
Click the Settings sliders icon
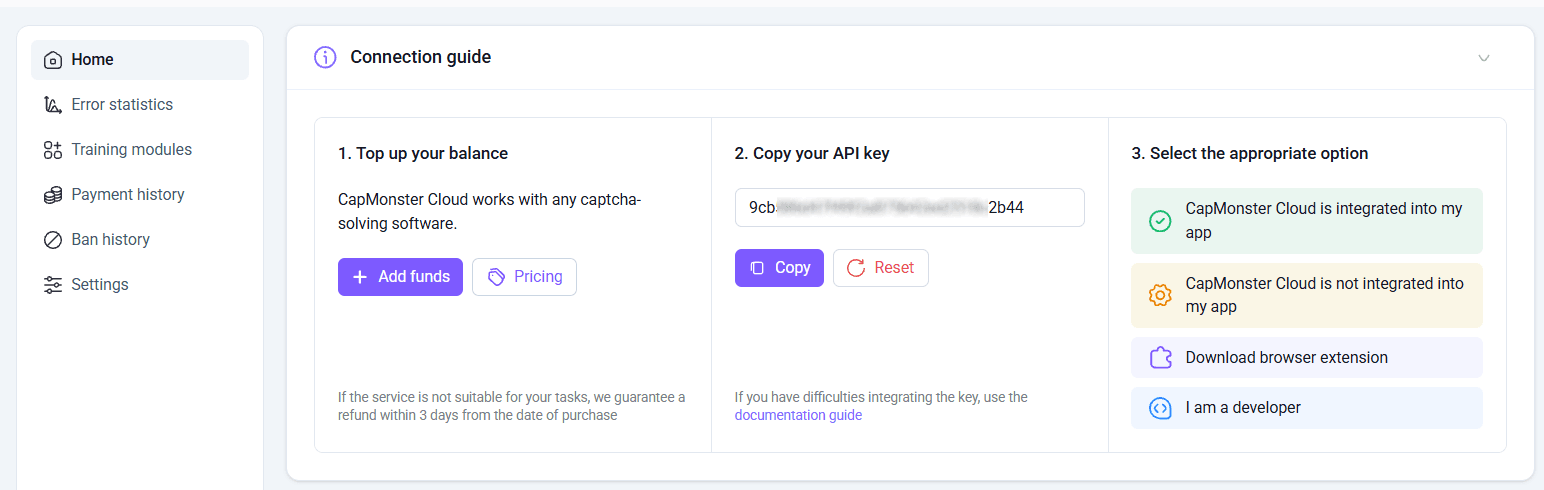tap(53, 285)
